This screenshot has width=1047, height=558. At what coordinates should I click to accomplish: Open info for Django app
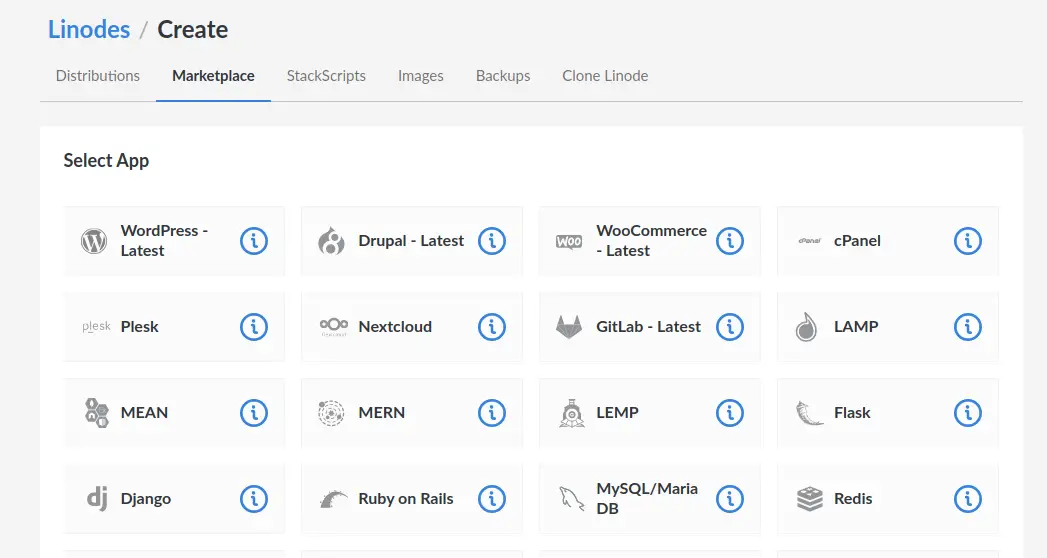[254, 499]
